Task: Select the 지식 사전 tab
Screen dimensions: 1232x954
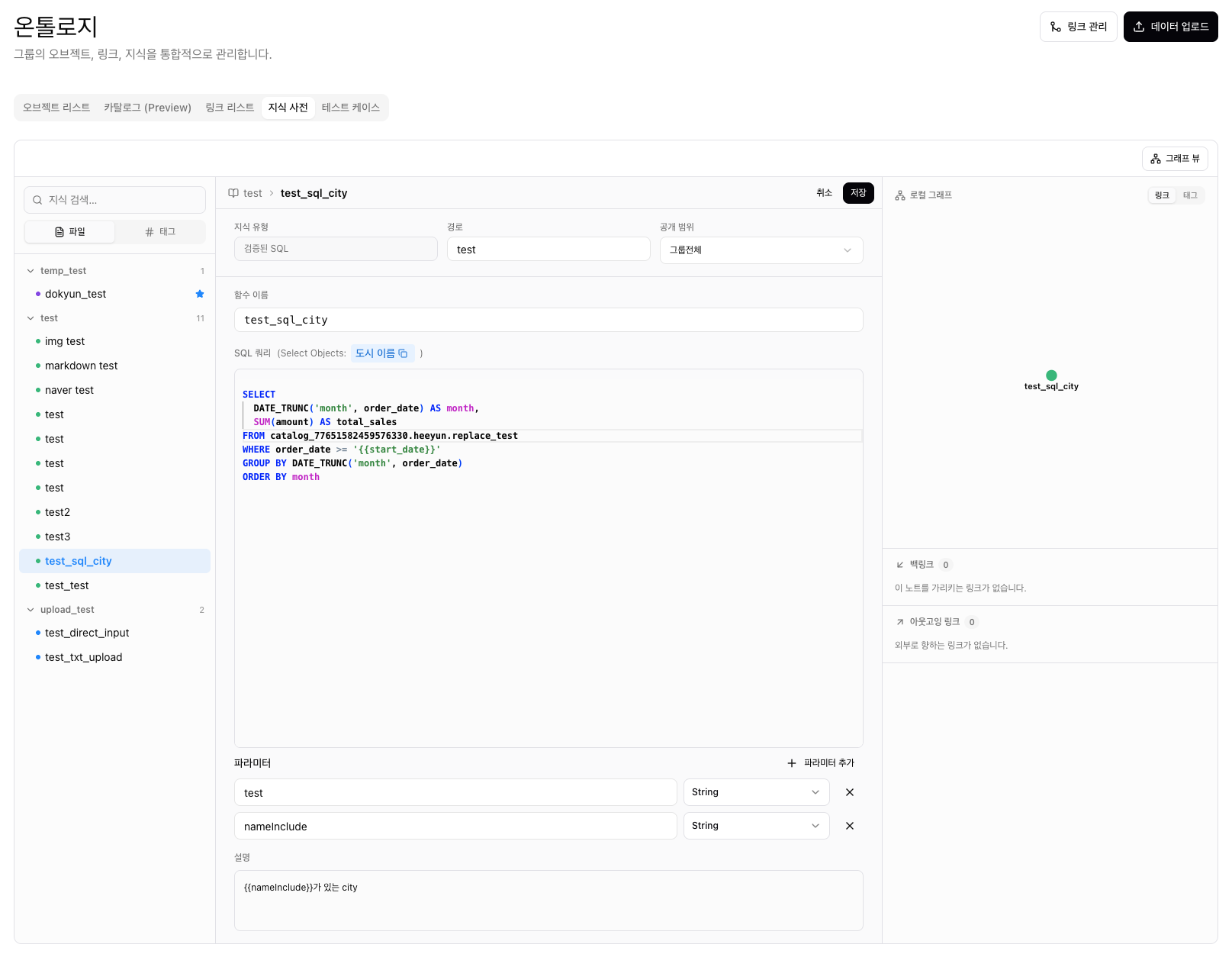Action: (288, 108)
